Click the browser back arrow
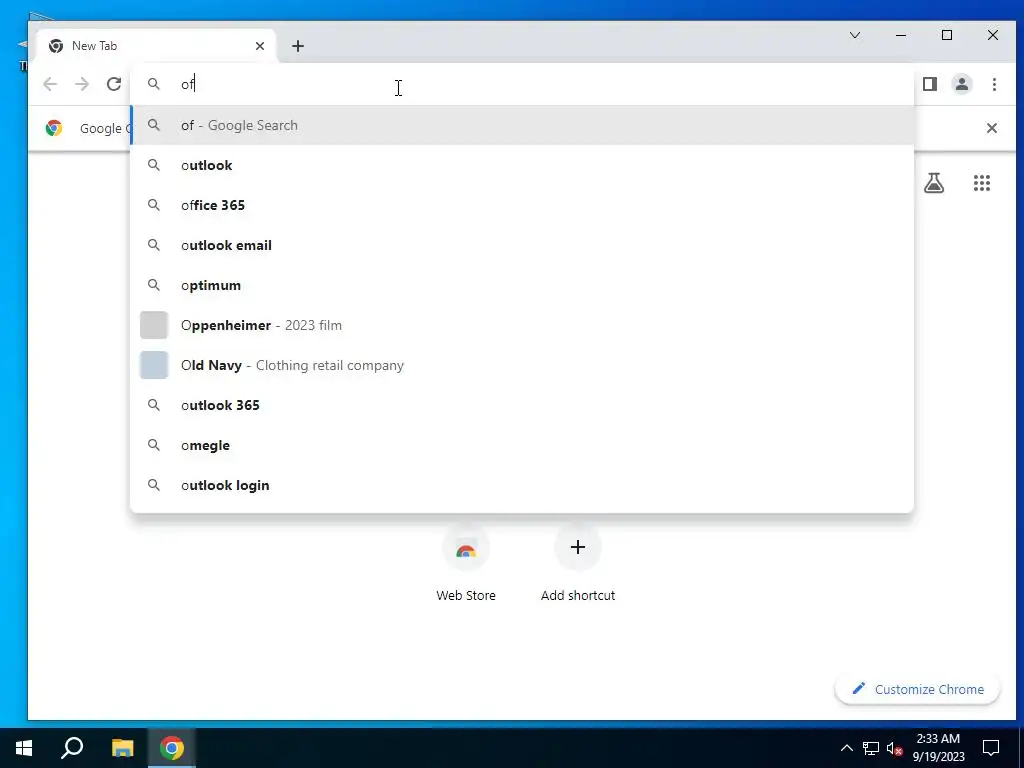Screen dimensions: 1024x768 50,84
